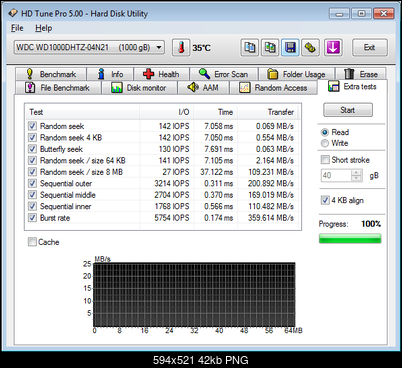This screenshot has height=368, width=402.
Task: Uncheck the Butterfly seek checkbox
Action: (x=32, y=149)
